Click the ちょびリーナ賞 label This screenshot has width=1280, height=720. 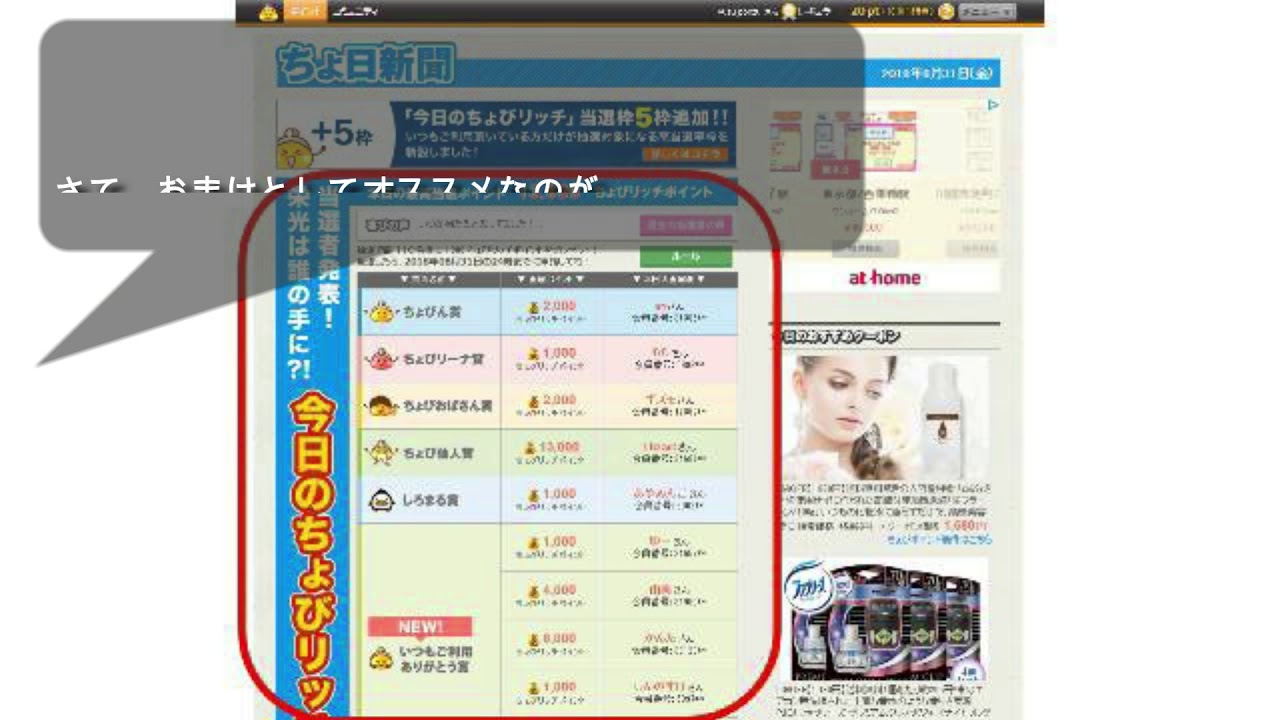pyautogui.click(x=442, y=360)
